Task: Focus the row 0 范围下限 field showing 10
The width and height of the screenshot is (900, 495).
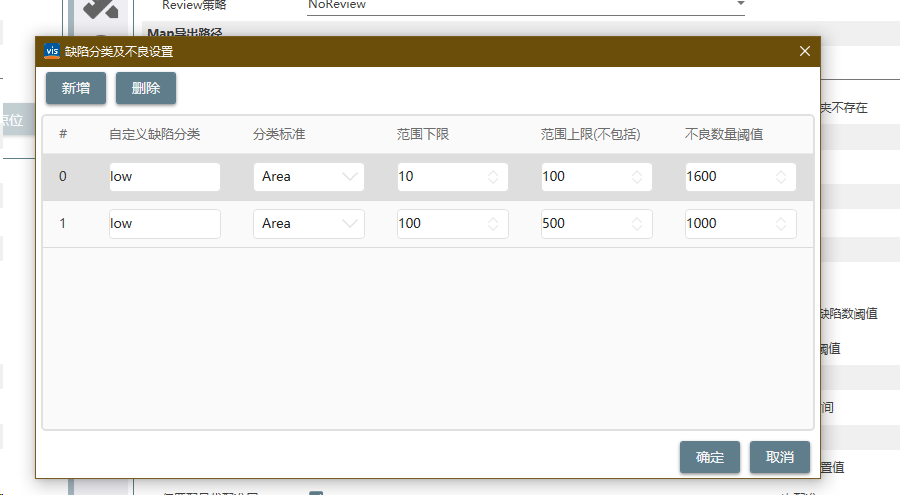Action: point(440,177)
